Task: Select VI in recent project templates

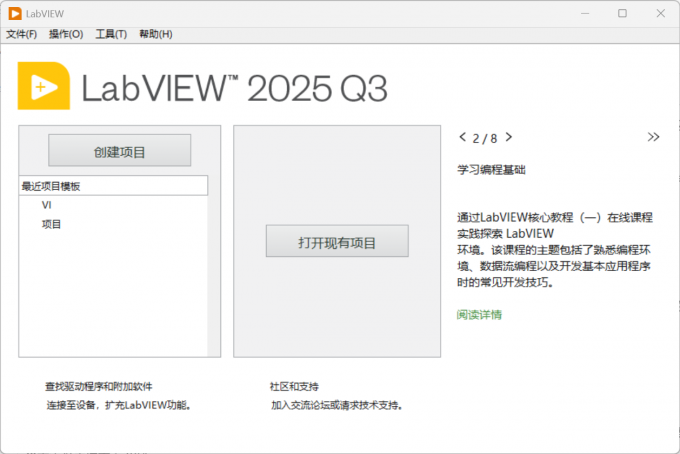Action: click(46, 205)
